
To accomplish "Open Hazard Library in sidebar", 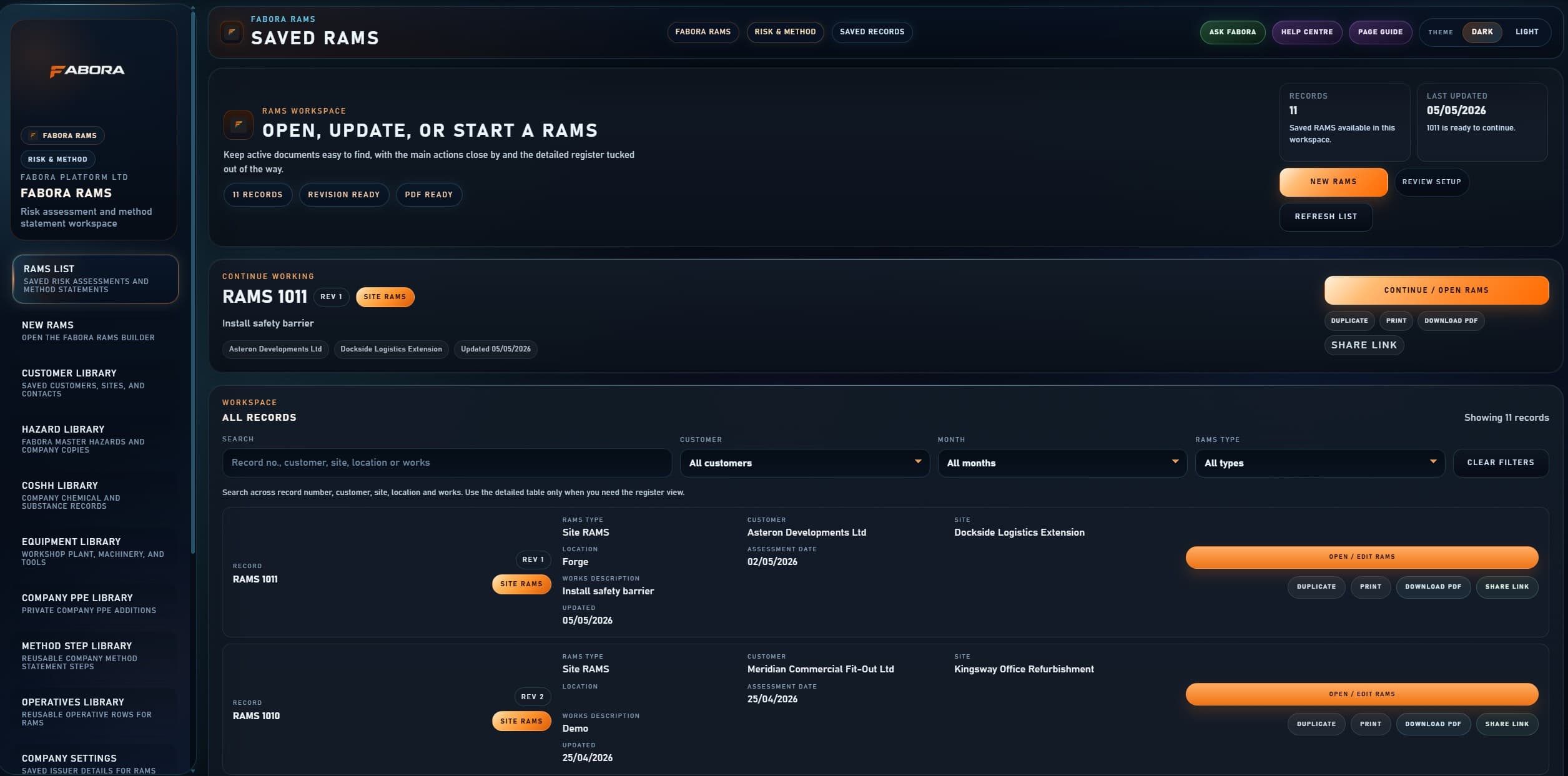I will click(x=96, y=439).
